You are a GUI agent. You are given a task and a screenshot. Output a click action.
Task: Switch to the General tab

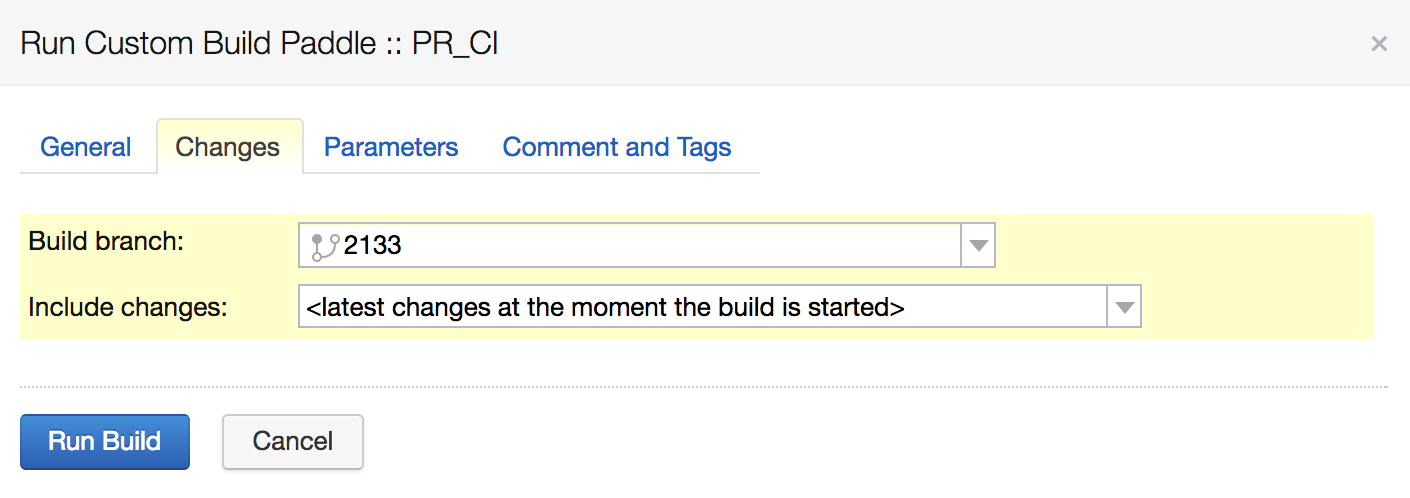coord(85,147)
